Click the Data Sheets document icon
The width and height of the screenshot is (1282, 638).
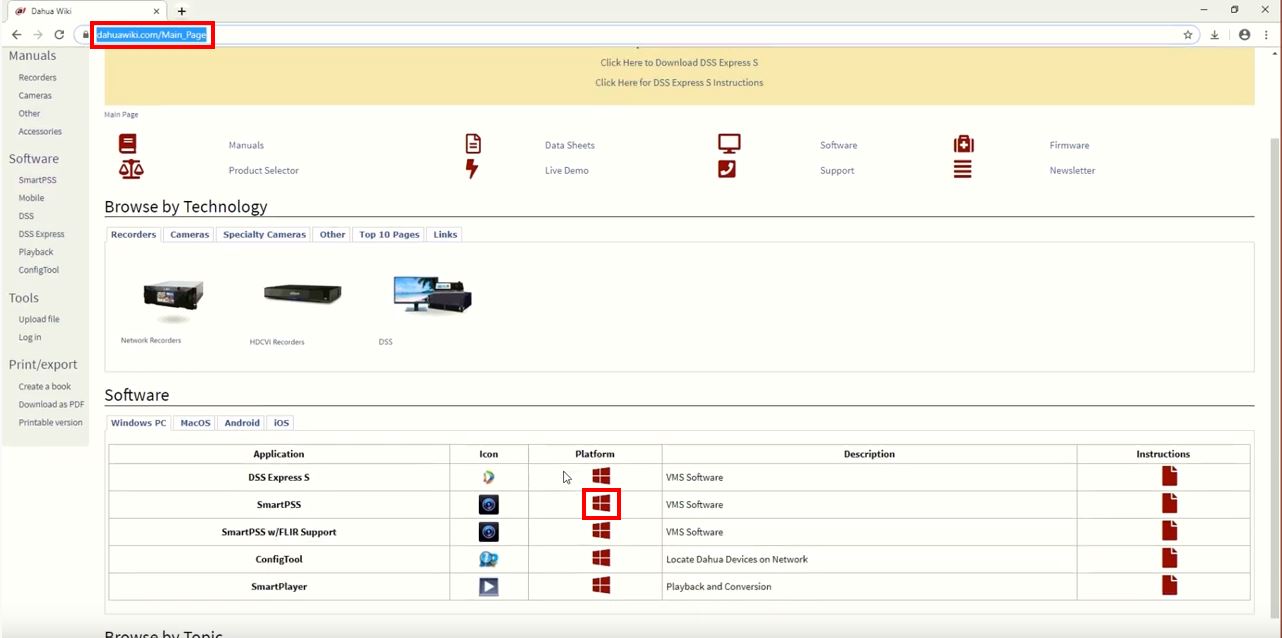473,144
